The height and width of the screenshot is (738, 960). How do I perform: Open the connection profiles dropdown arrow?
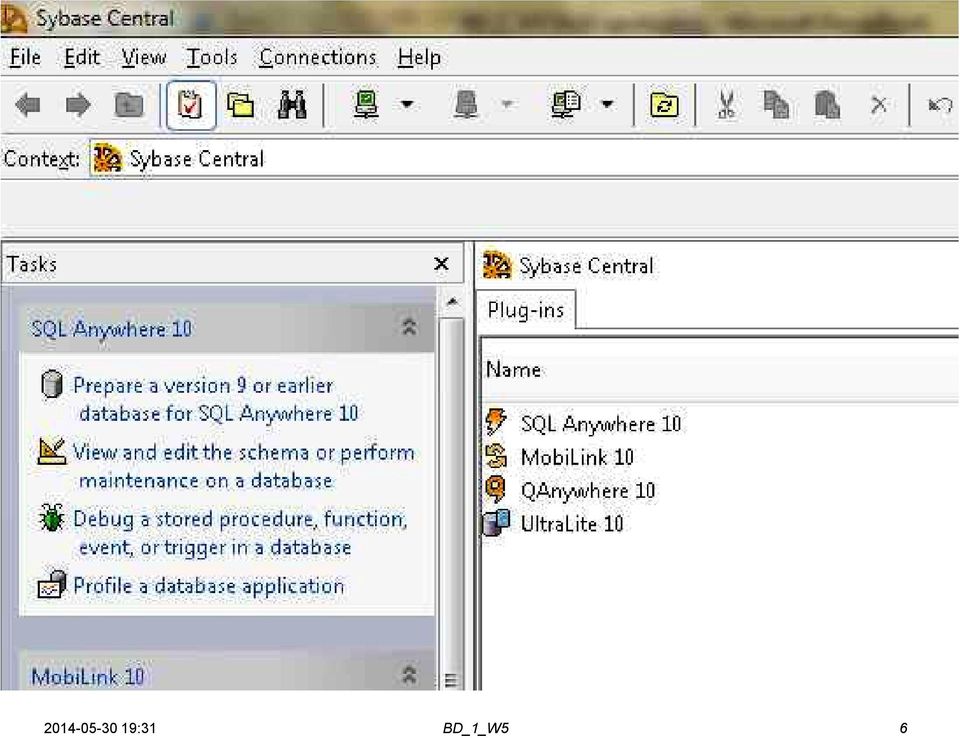coord(607,105)
